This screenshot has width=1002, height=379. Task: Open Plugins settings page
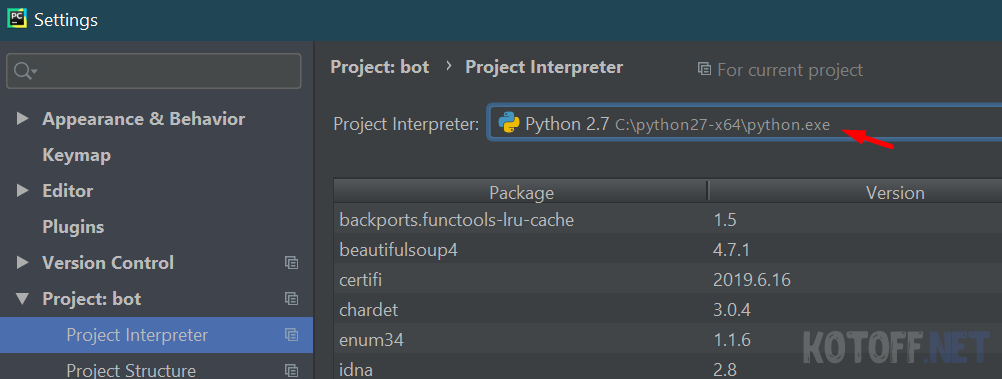[73, 227]
